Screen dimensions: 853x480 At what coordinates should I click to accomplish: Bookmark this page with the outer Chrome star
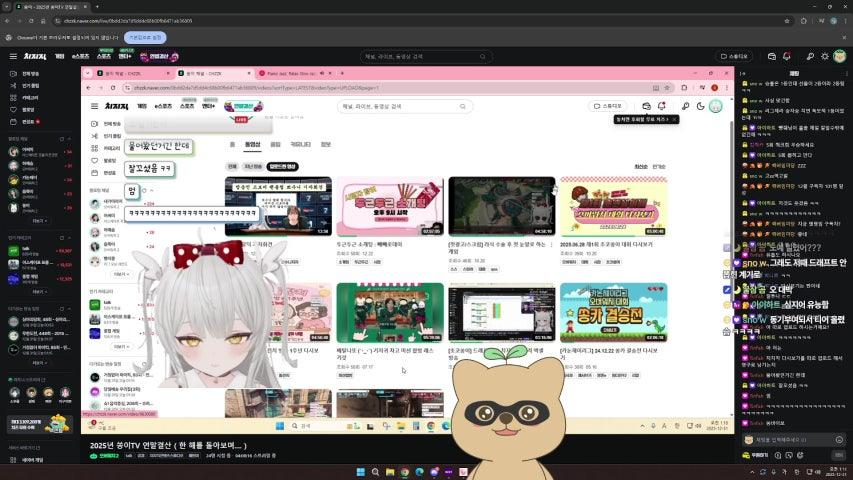coord(787,21)
